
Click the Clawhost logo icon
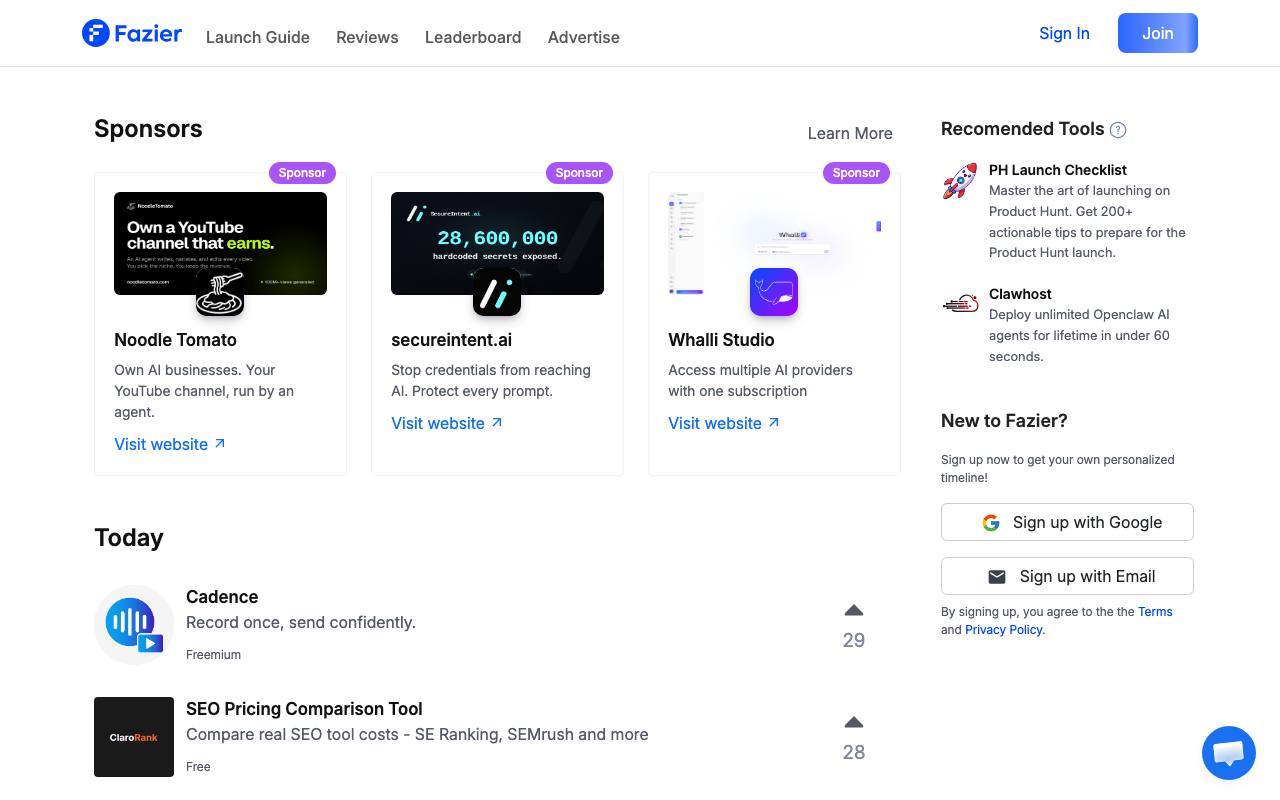pyautogui.click(x=960, y=303)
